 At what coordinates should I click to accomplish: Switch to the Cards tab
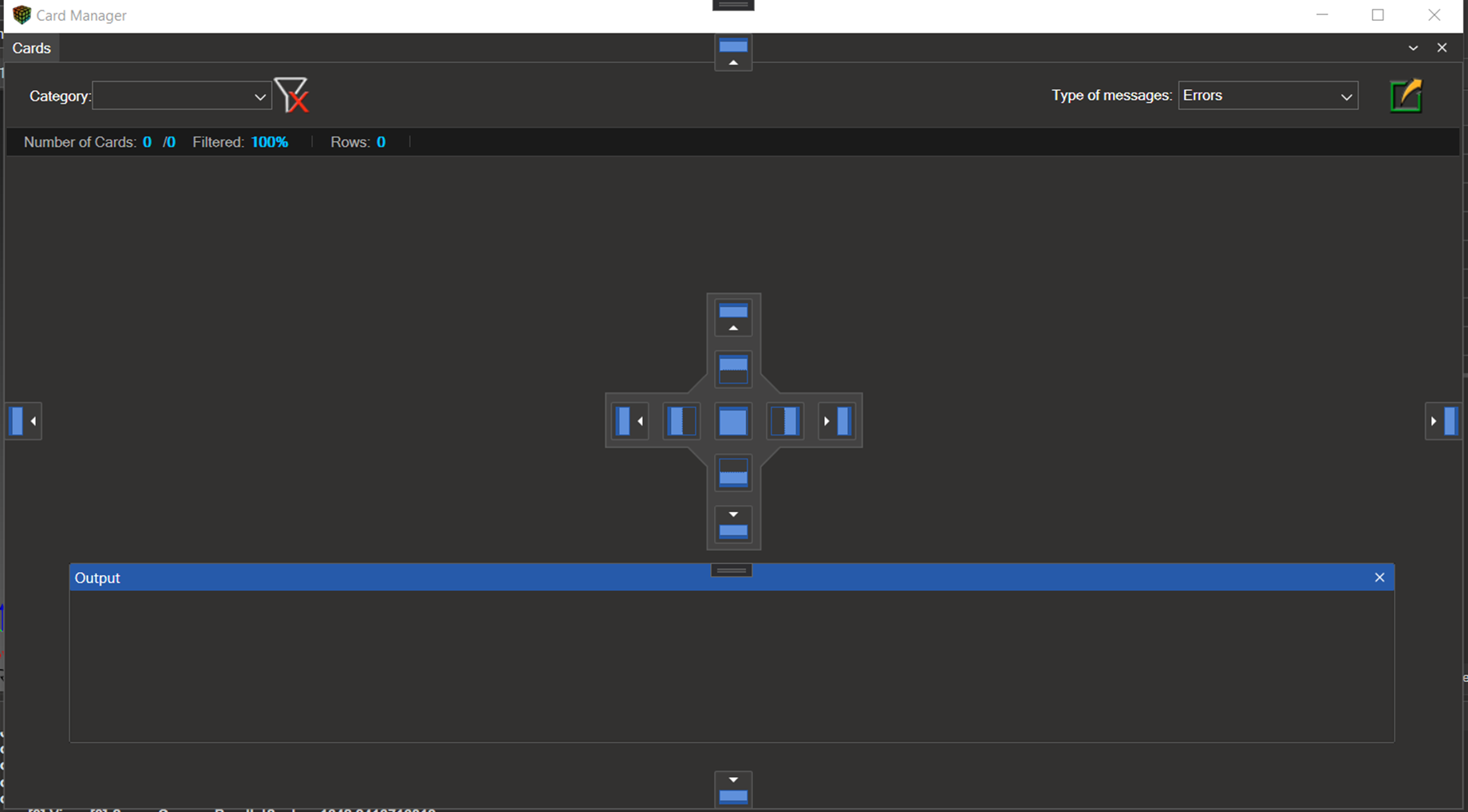(32, 48)
